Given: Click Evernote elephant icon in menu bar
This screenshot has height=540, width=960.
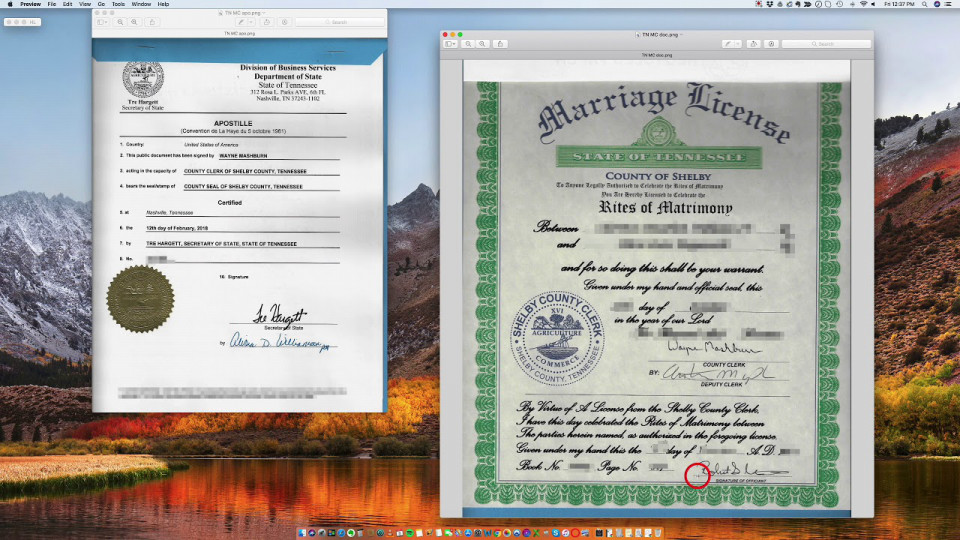Looking at the screenshot, I should pos(798,4).
